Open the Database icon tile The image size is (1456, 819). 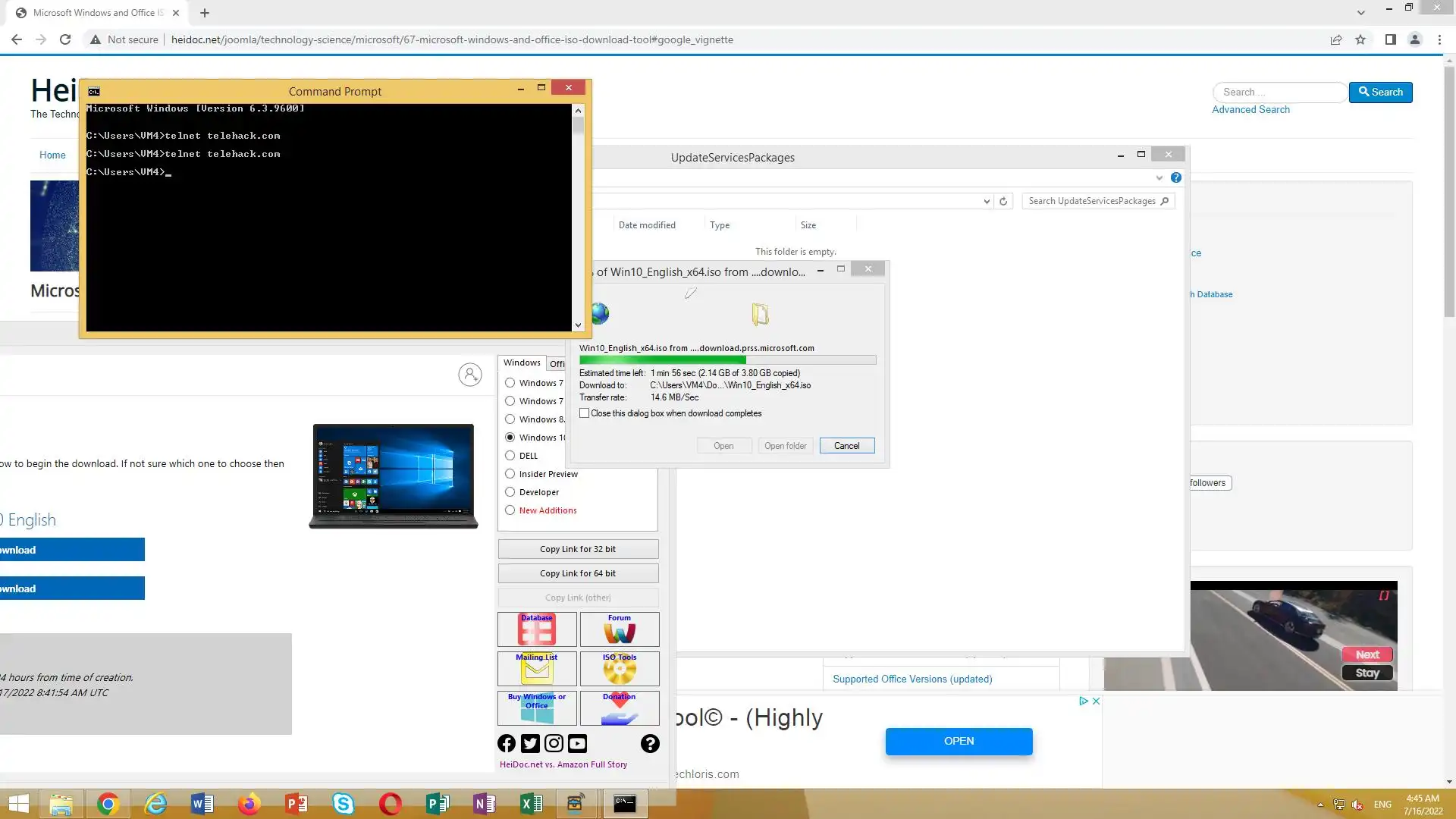(537, 629)
